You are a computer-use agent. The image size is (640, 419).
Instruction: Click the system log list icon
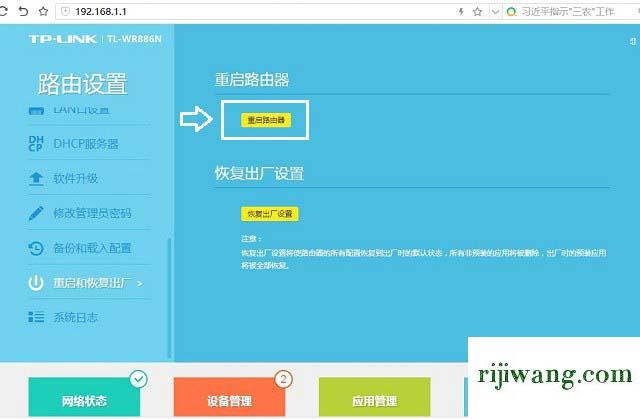[36, 317]
